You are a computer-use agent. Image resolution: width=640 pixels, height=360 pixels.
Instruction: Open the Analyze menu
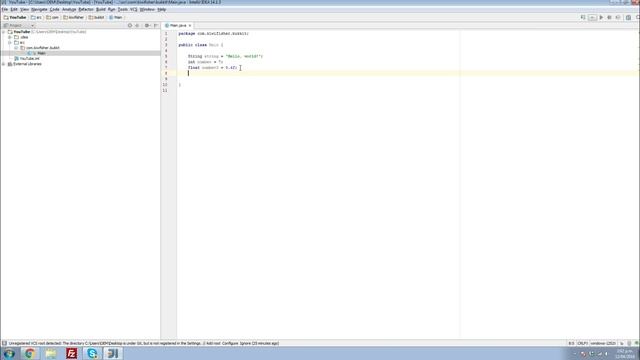coord(69,9)
